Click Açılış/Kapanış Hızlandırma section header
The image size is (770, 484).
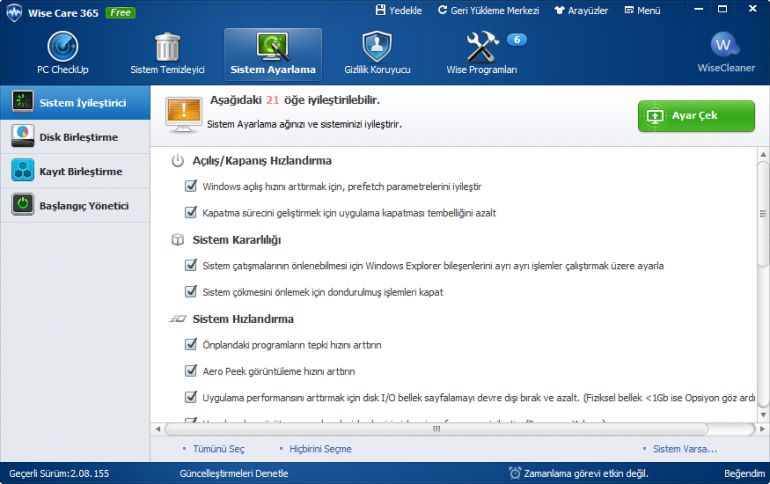[x=262, y=161]
